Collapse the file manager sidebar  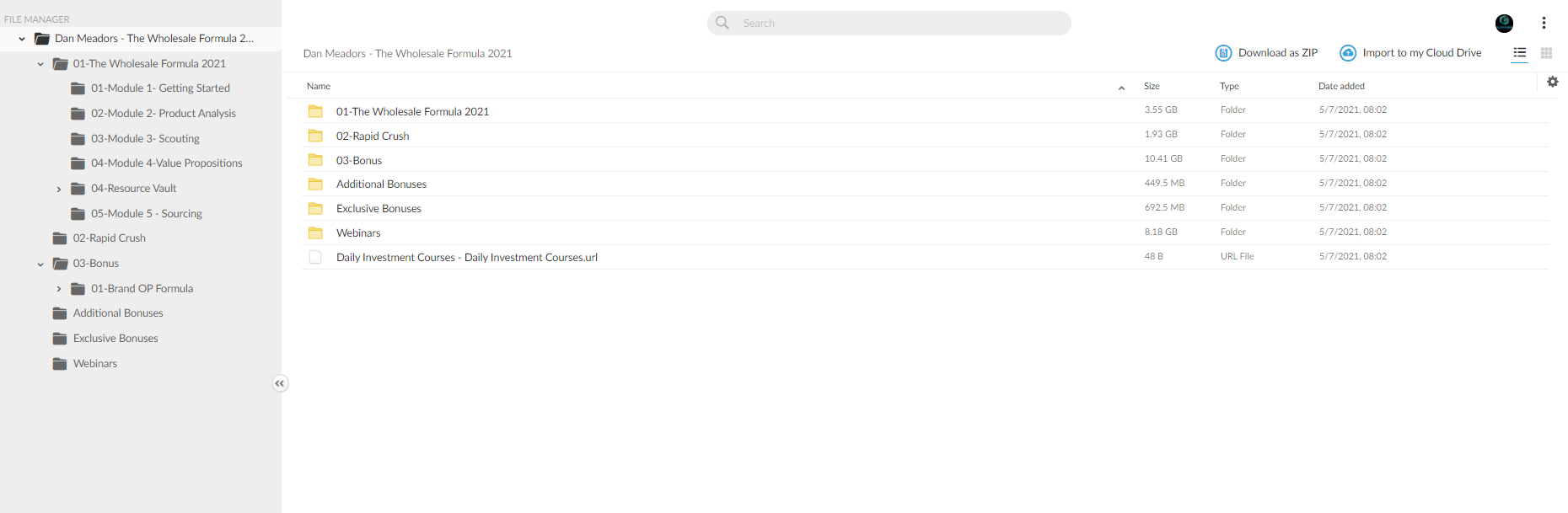pyautogui.click(x=280, y=383)
